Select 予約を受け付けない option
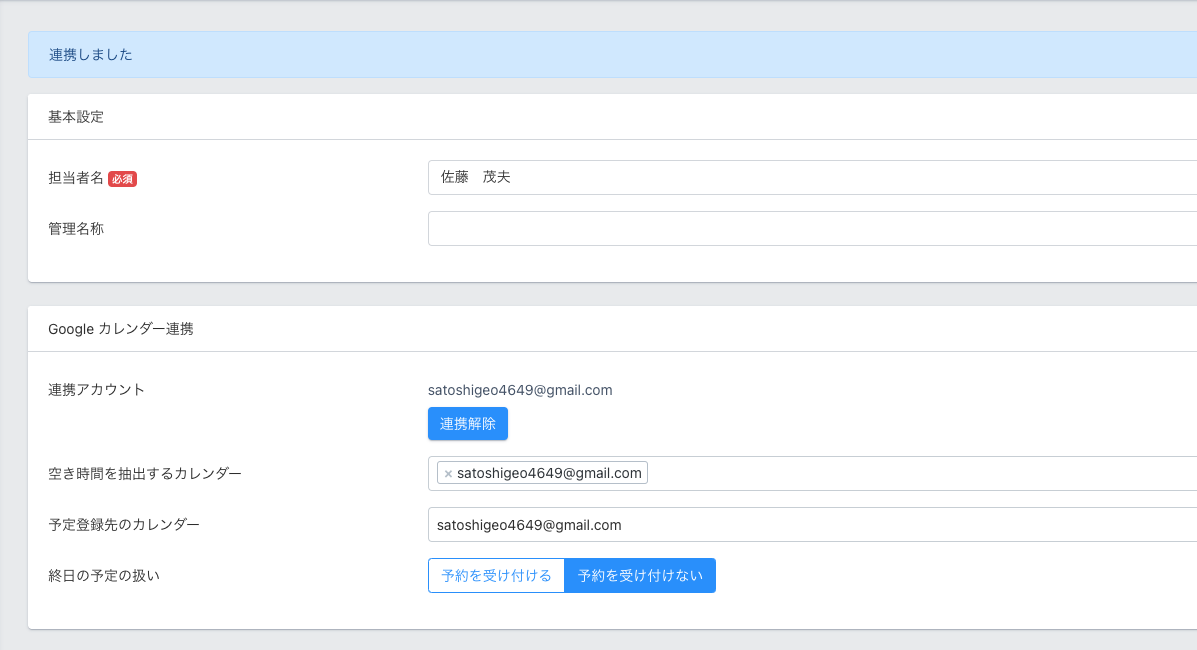Screen dimensions: 1197x650 [640, 576]
